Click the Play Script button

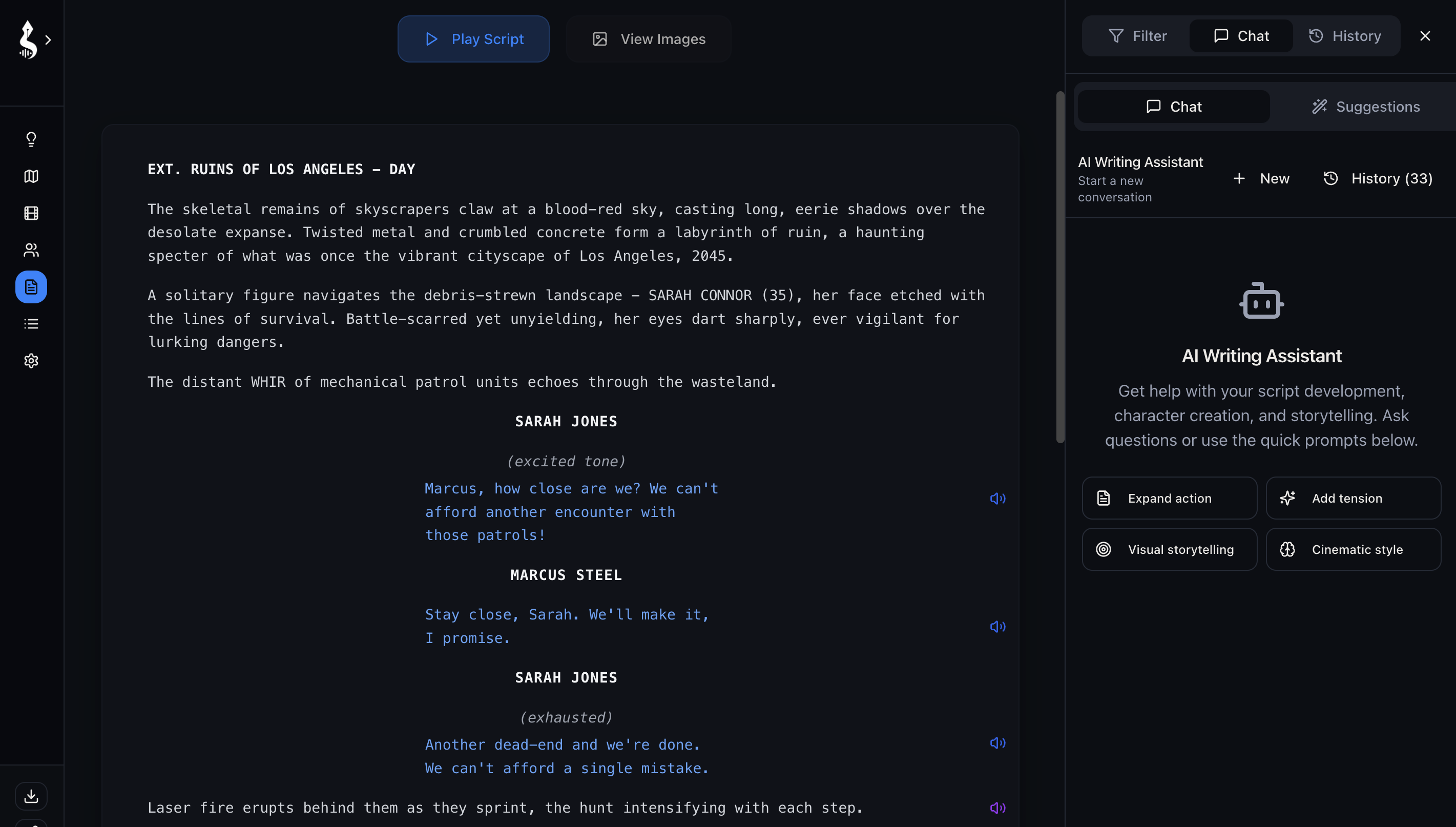tap(473, 38)
